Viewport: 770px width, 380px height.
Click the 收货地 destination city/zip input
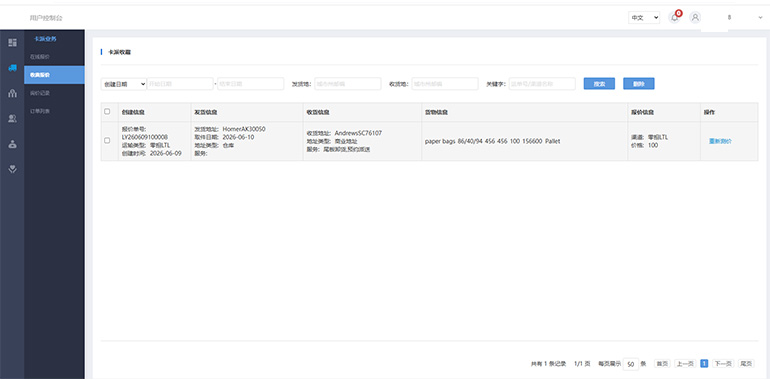(445, 84)
